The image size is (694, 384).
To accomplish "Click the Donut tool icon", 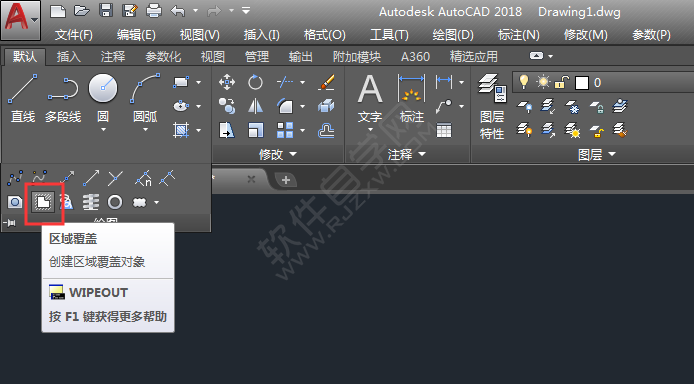I will [115, 203].
